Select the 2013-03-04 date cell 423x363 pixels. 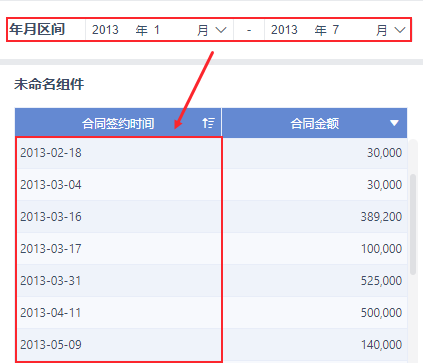pyautogui.click(x=119, y=185)
